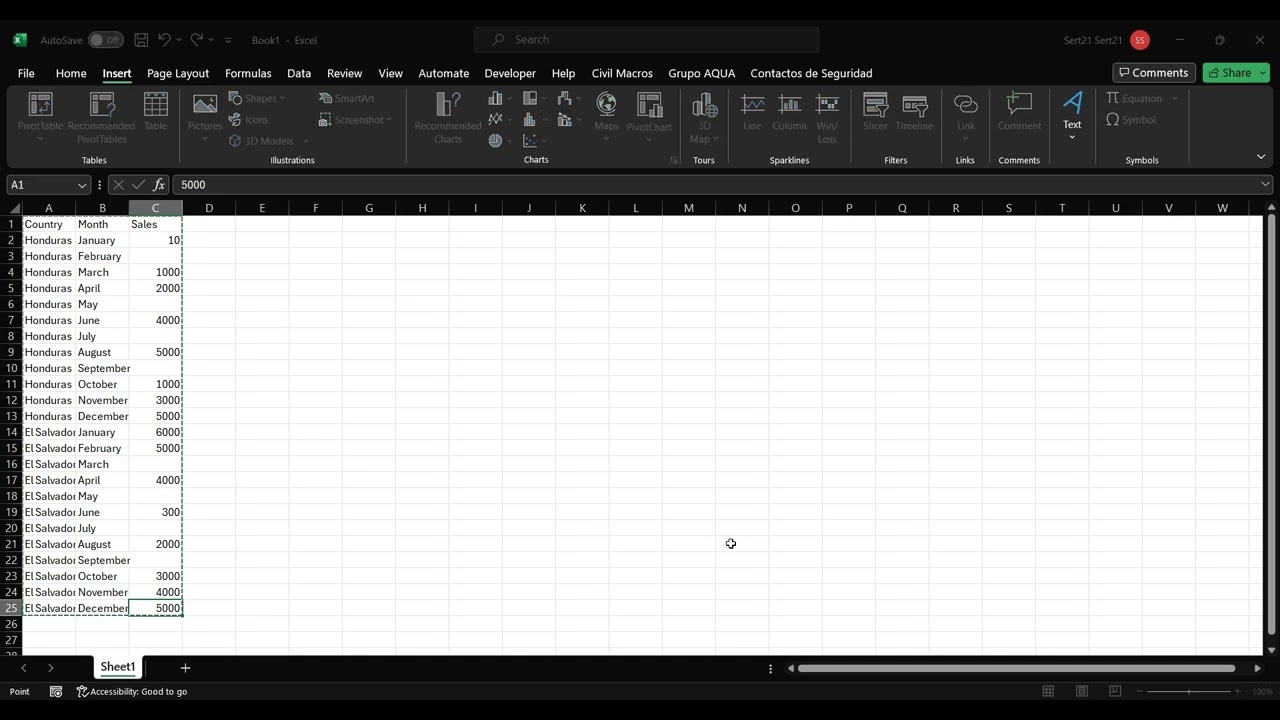This screenshot has width=1280, height=720.
Task: Expand the formula bar
Action: [1265, 185]
